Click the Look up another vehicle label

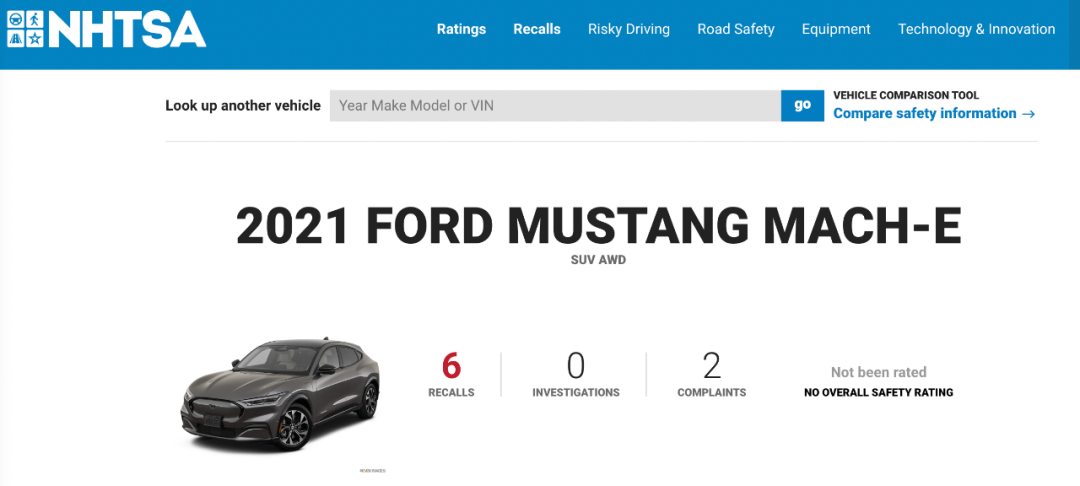pos(243,106)
